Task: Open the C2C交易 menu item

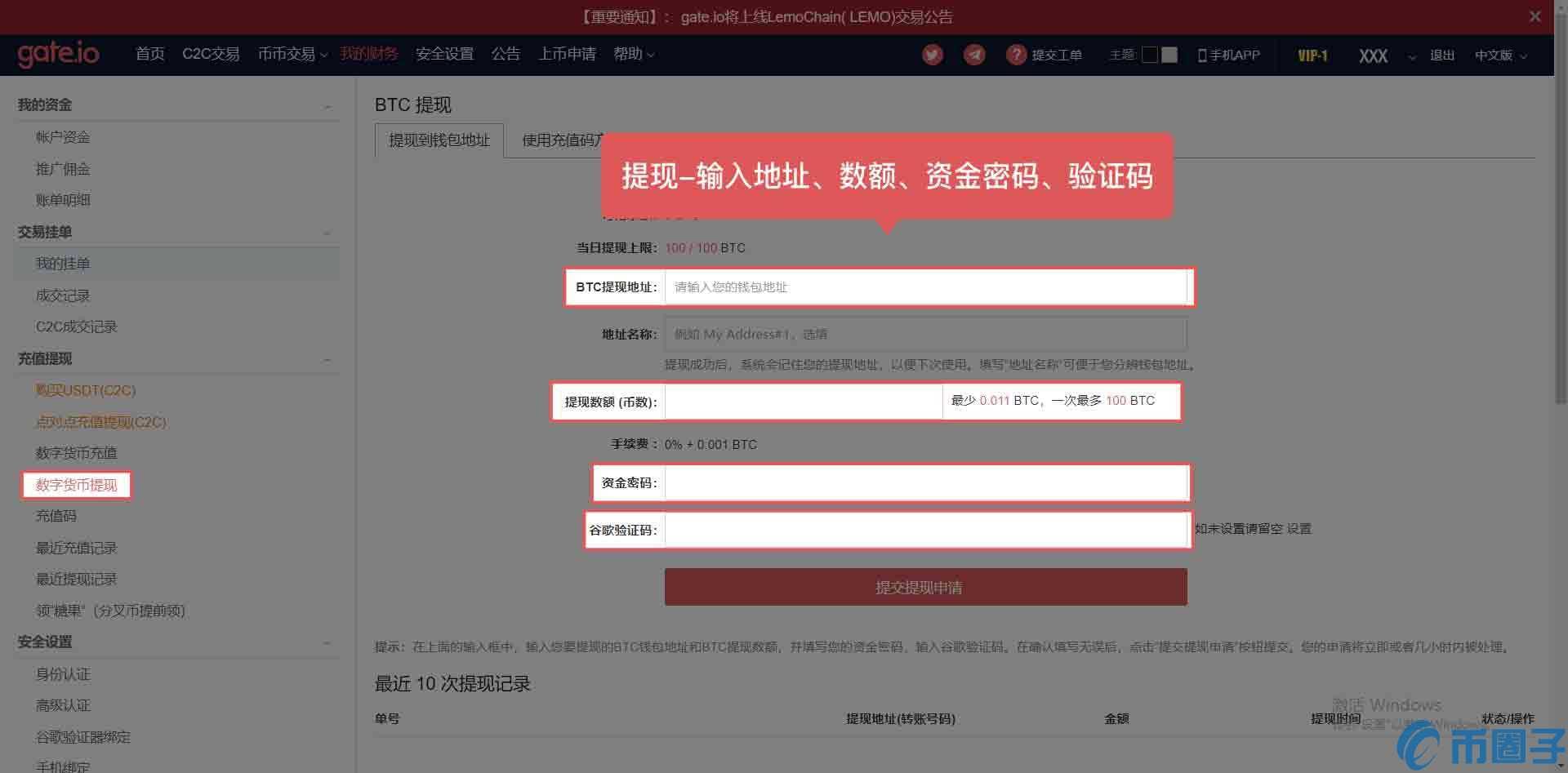Action: coord(210,54)
